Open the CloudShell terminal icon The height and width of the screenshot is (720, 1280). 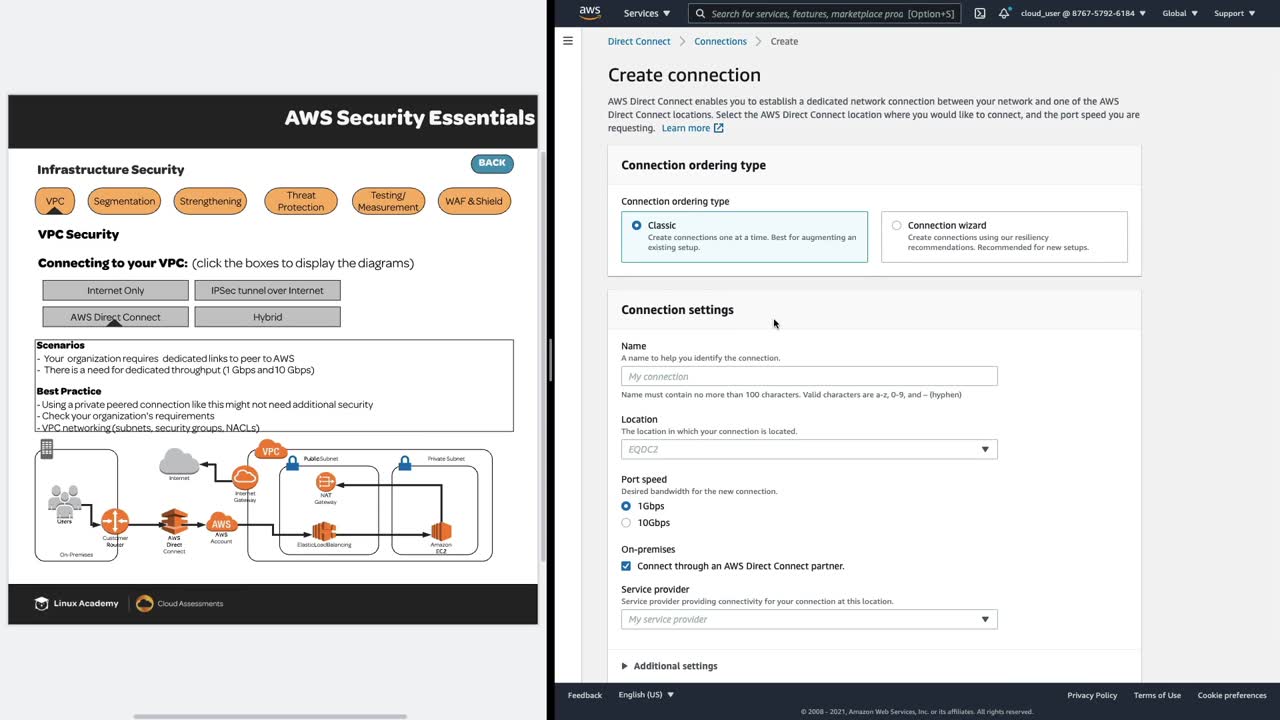(x=979, y=13)
